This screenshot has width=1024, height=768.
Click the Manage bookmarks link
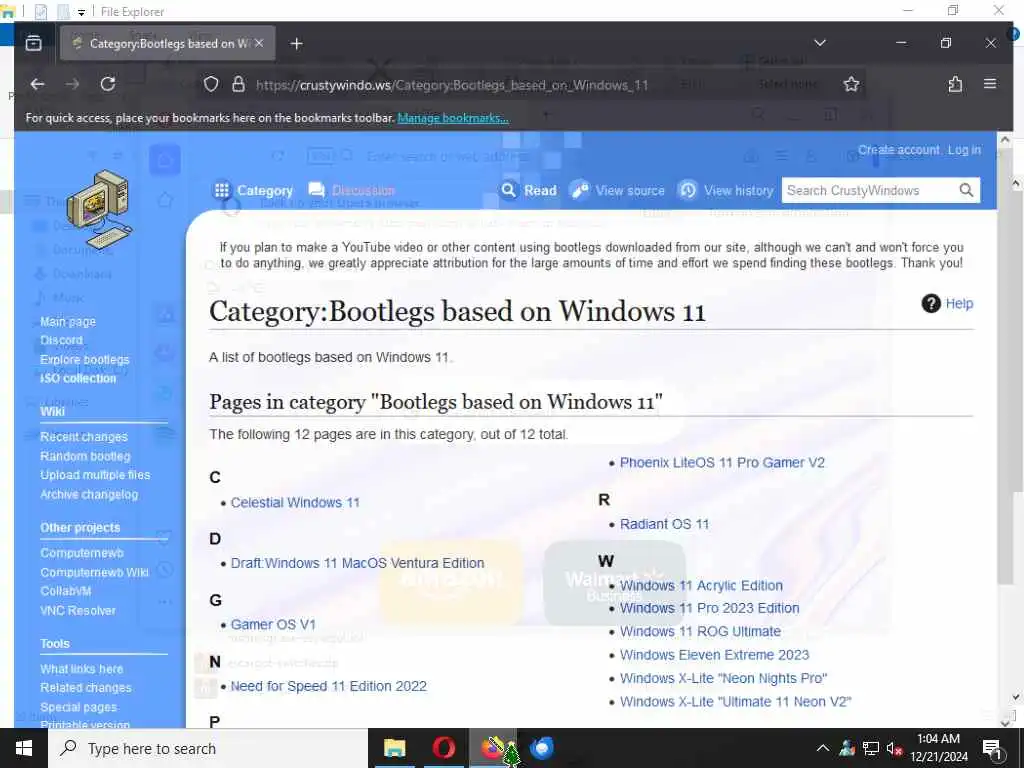(x=453, y=118)
